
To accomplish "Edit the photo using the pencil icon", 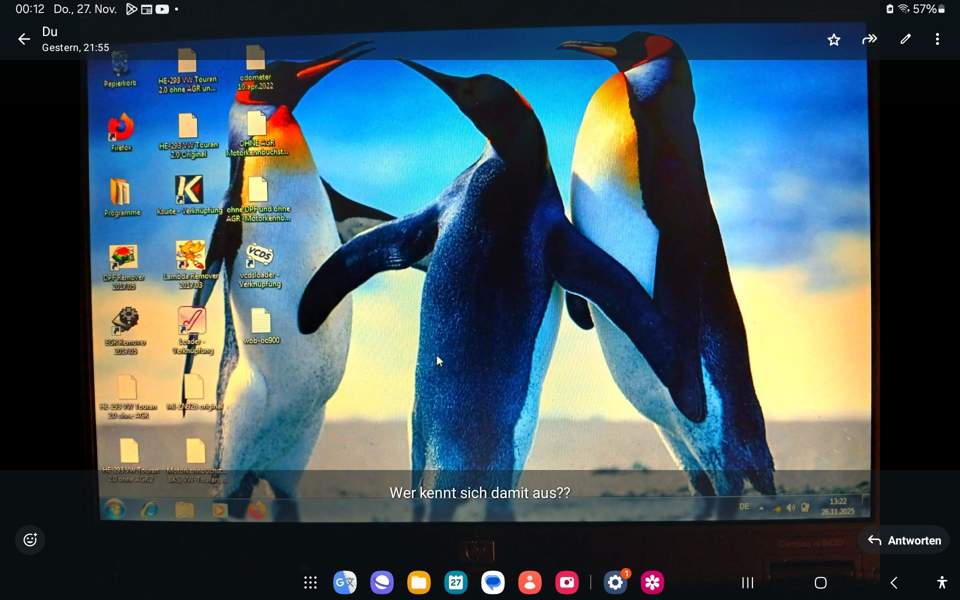I will [x=905, y=39].
